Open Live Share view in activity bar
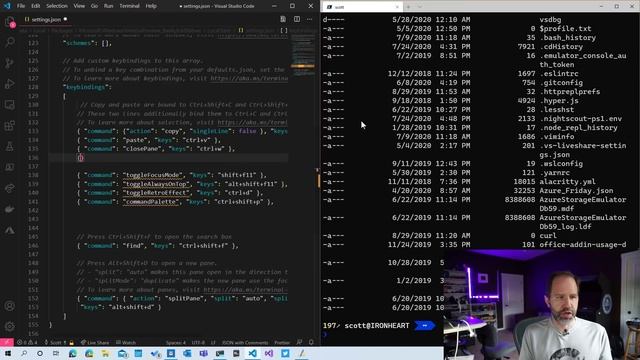 pyautogui.click(x=10, y=188)
